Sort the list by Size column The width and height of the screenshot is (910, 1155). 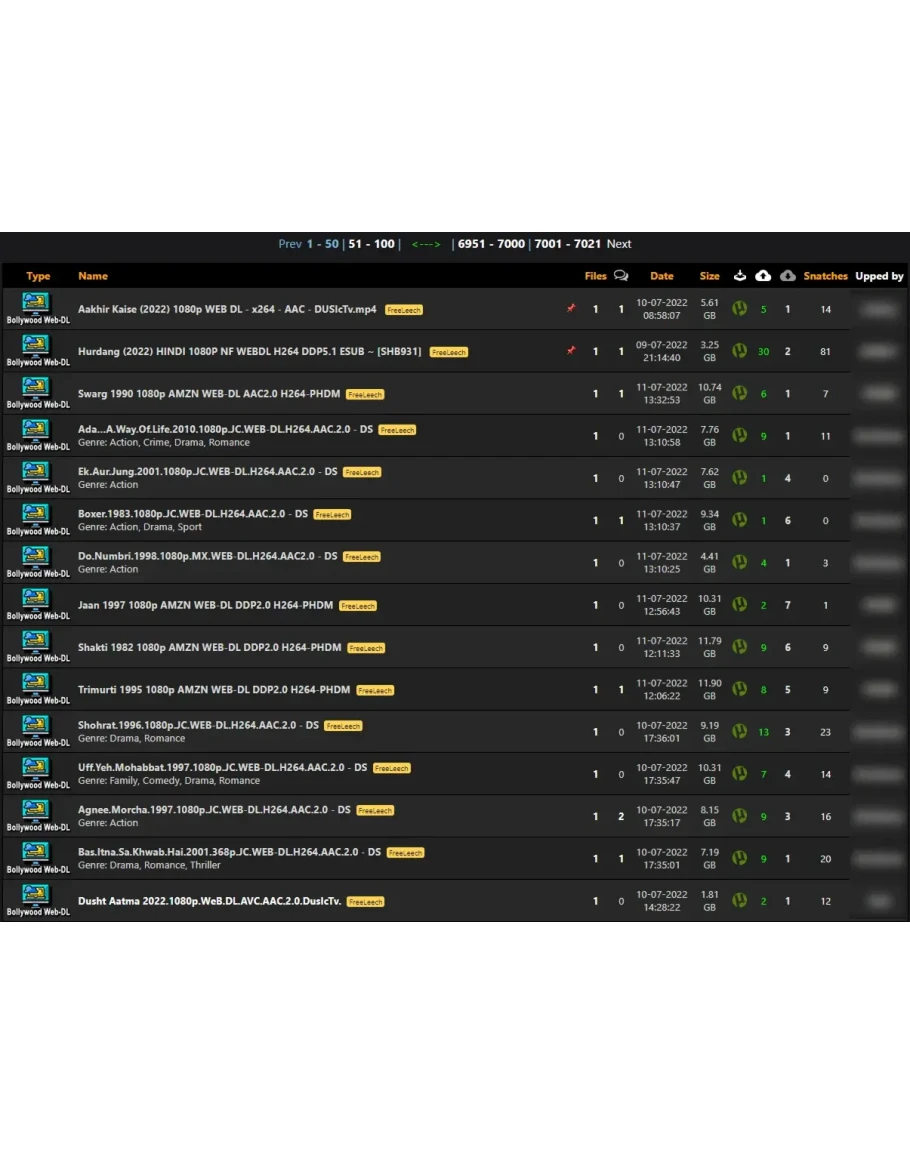pos(709,276)
